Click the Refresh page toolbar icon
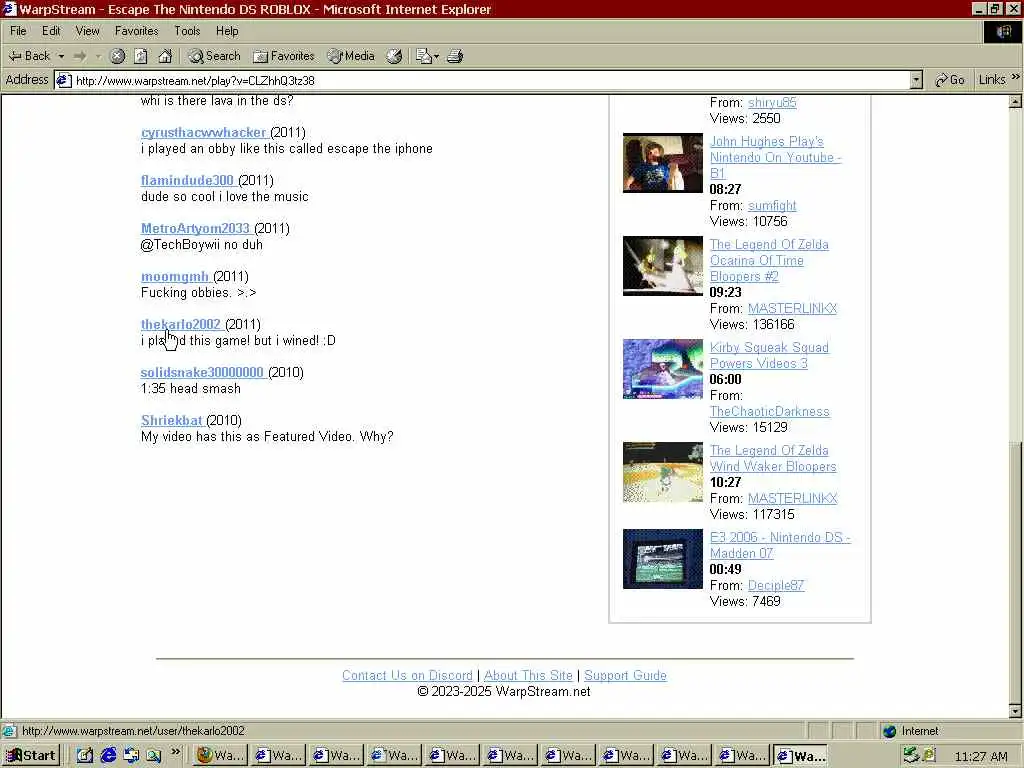 click(141, 56)
